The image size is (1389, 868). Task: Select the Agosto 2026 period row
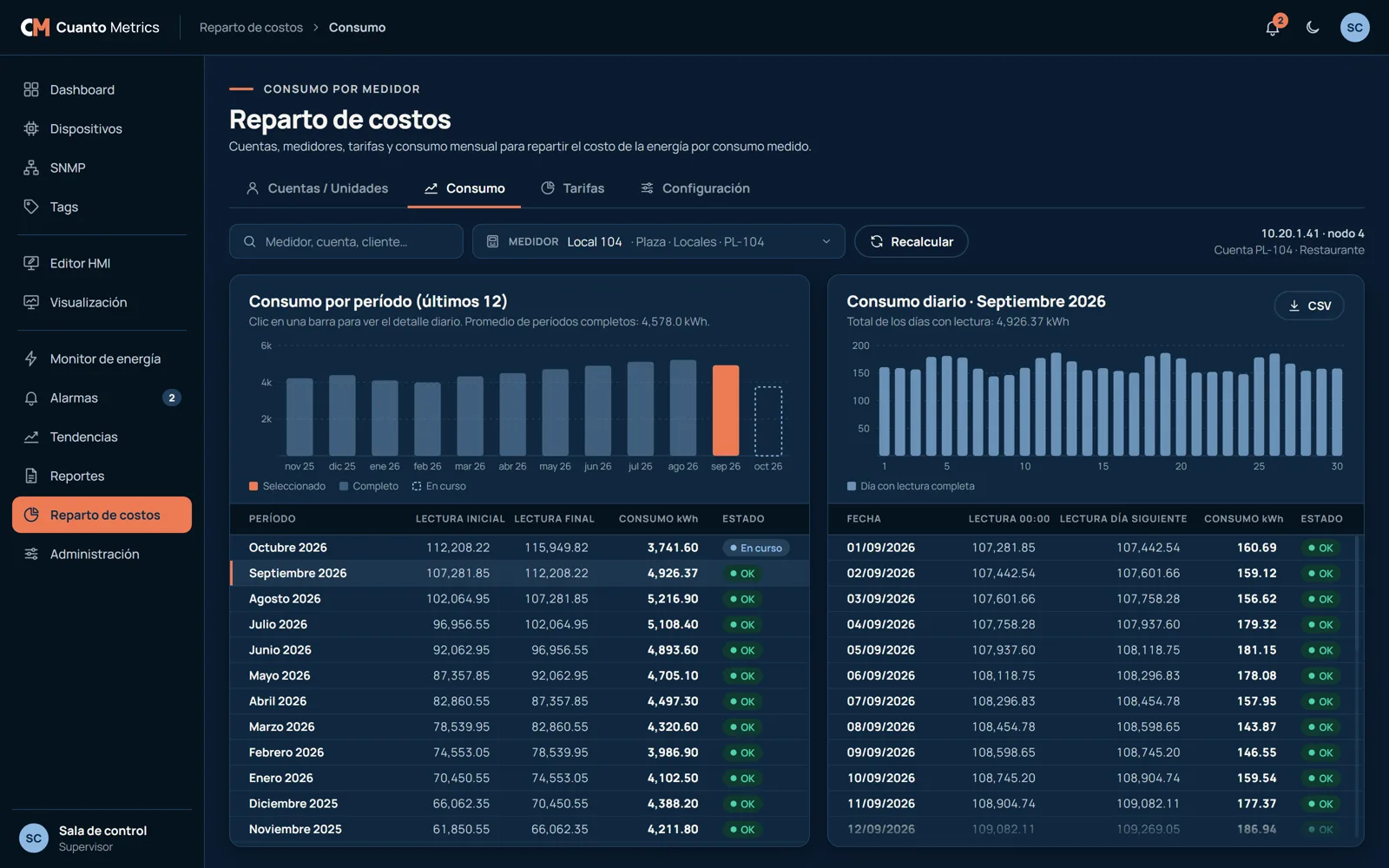point(520,599)
